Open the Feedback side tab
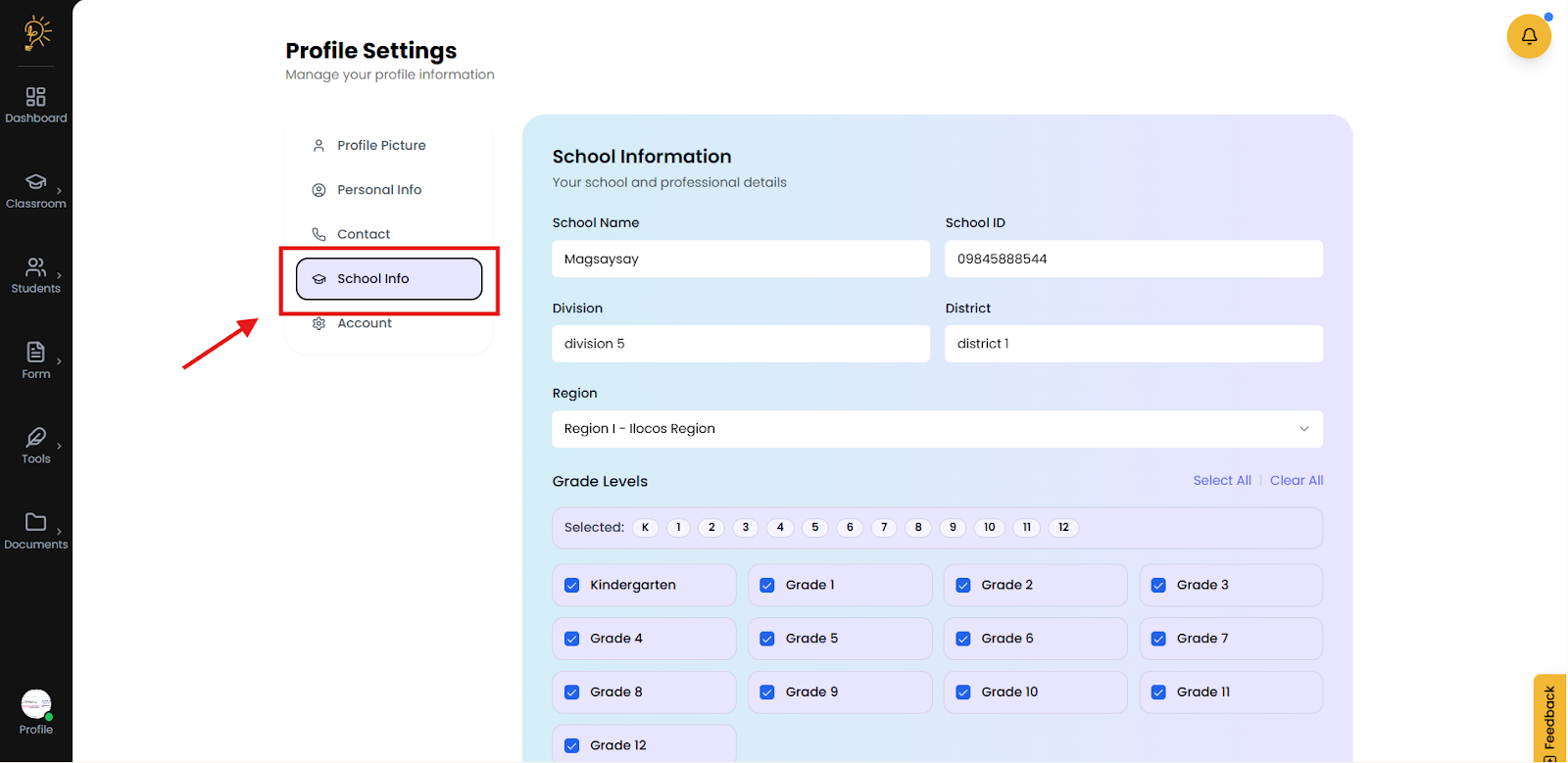1568x763 pixels. (1549, 718)
